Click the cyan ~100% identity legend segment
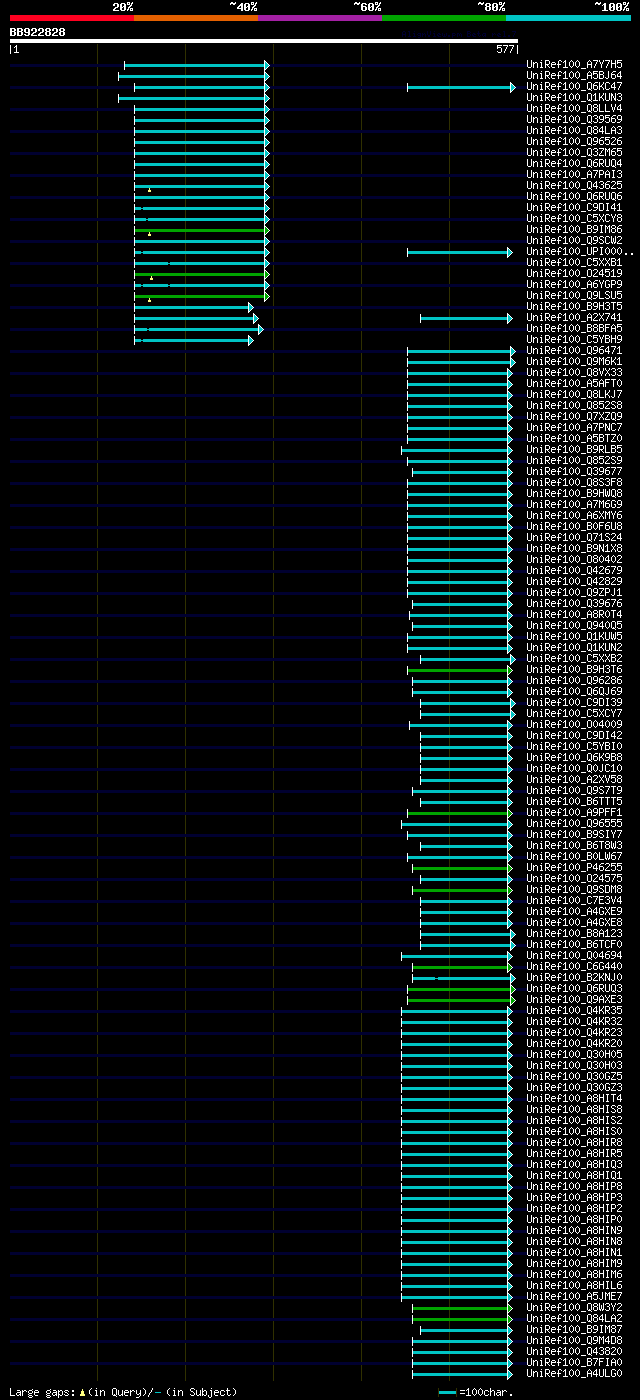Image resolution: width=640 pixels, height=1400 pixels. click(x=568, y=17)
